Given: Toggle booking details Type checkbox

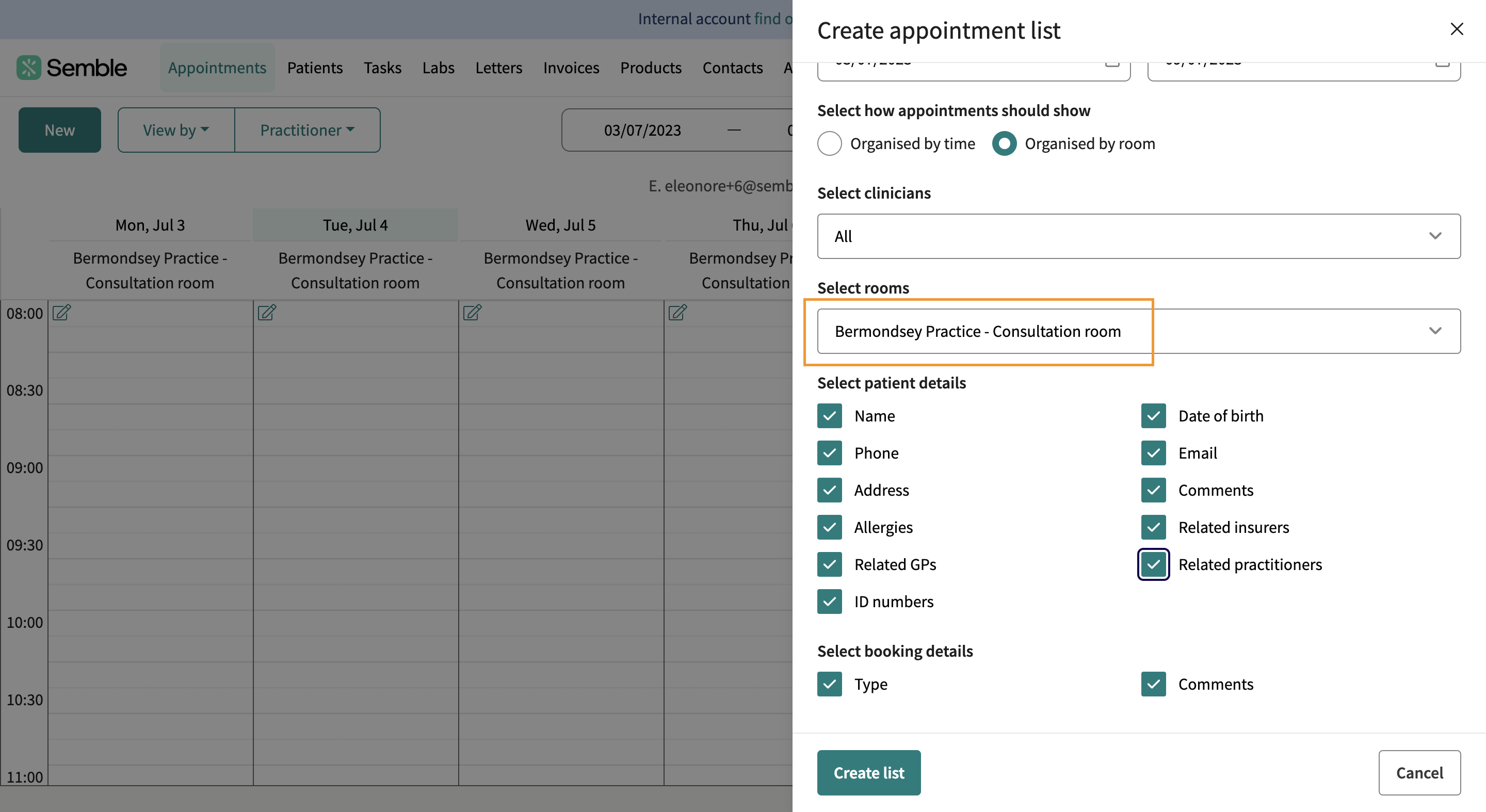Looking at the screenshot, I should [830, 684].
